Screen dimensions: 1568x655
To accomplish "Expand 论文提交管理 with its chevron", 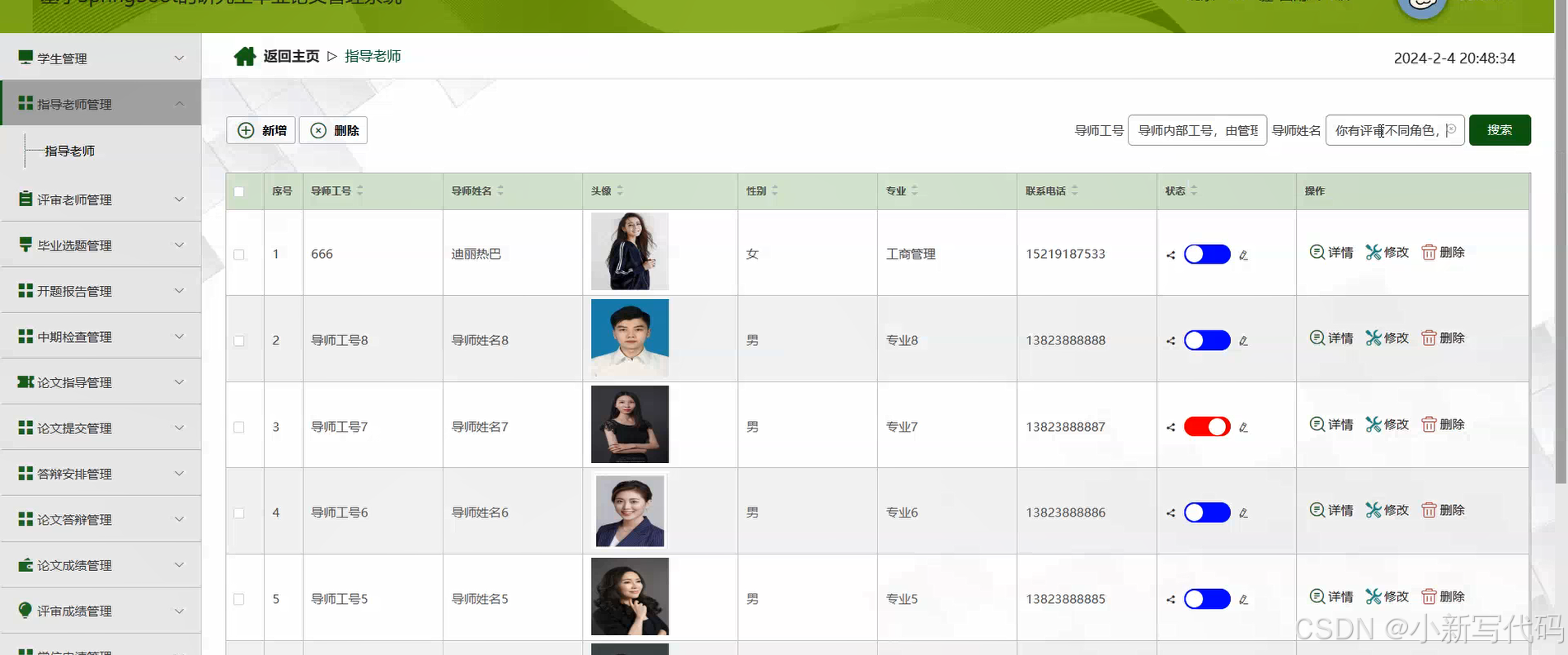I will click(179, 428).
